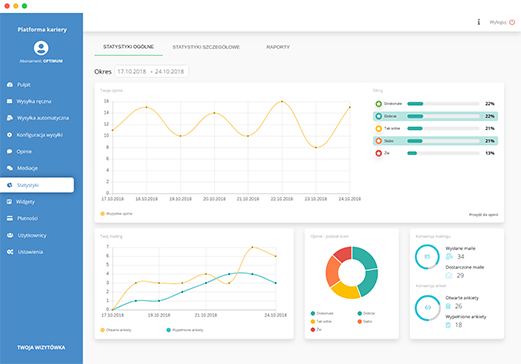Click the Ustawienia gears icon

(10, 252)
